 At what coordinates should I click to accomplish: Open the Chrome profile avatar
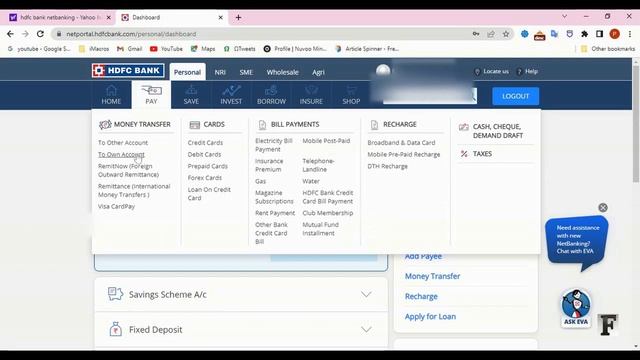point(615,34)
